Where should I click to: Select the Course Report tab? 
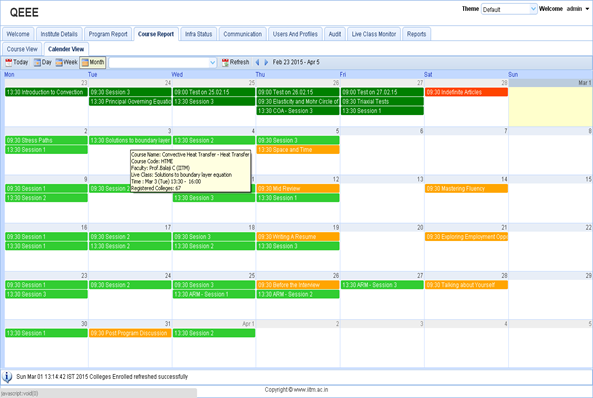pyautogui.click(x=156, y=34)
